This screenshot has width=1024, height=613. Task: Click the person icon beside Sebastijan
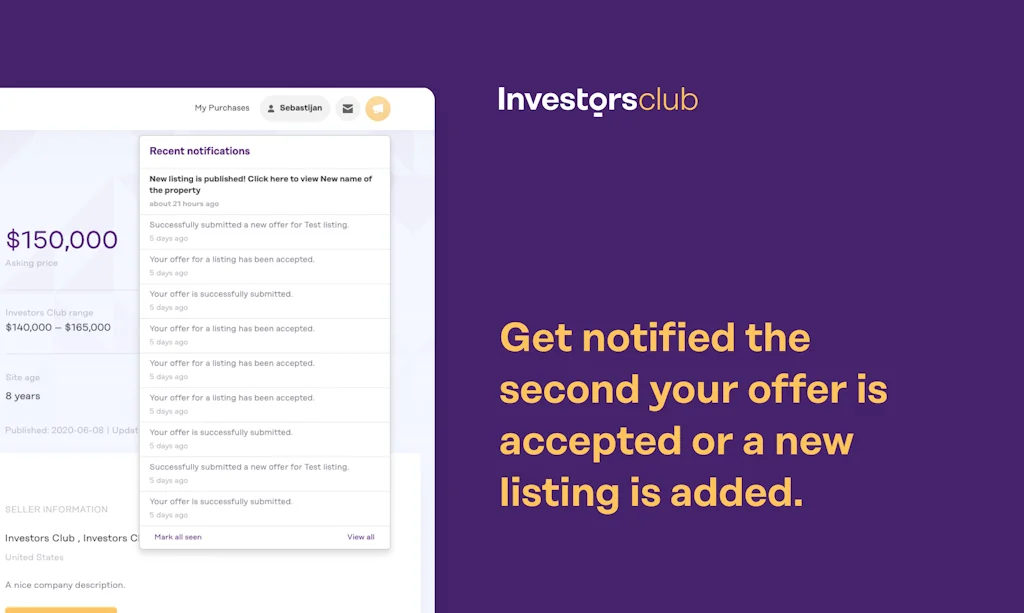tap(269, 108)
